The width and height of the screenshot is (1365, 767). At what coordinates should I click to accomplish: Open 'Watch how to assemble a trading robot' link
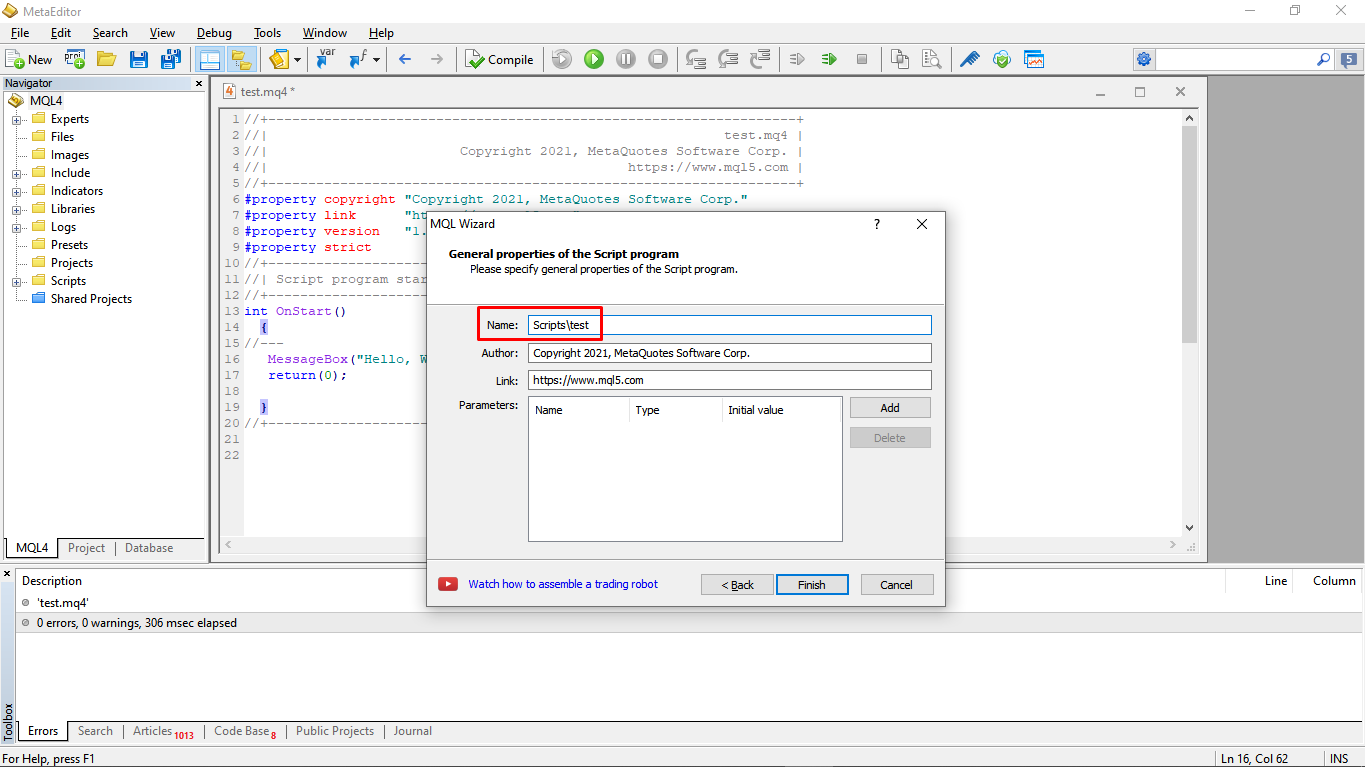(563, 584)
